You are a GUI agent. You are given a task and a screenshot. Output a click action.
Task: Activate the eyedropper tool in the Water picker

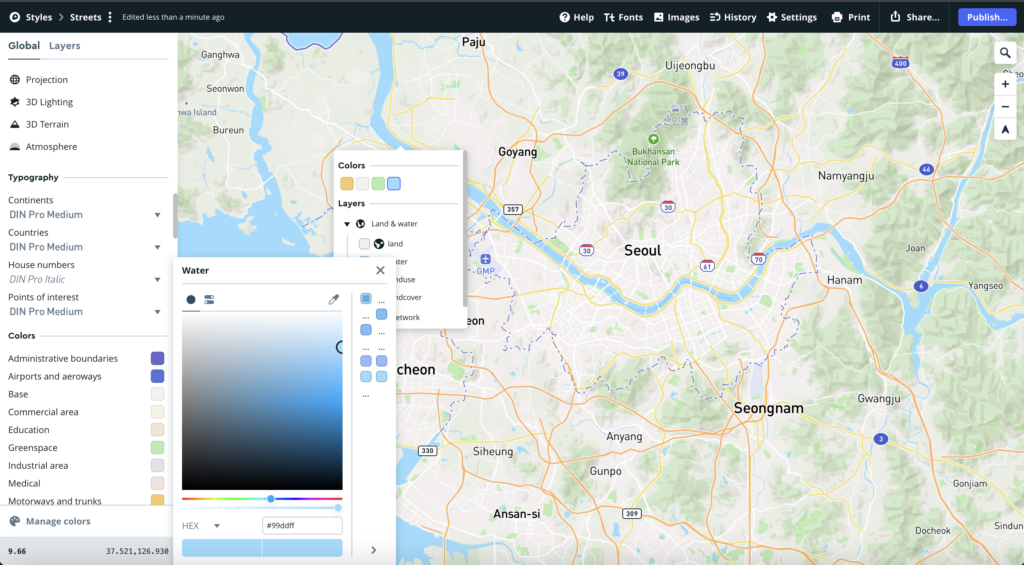[334, 300]
